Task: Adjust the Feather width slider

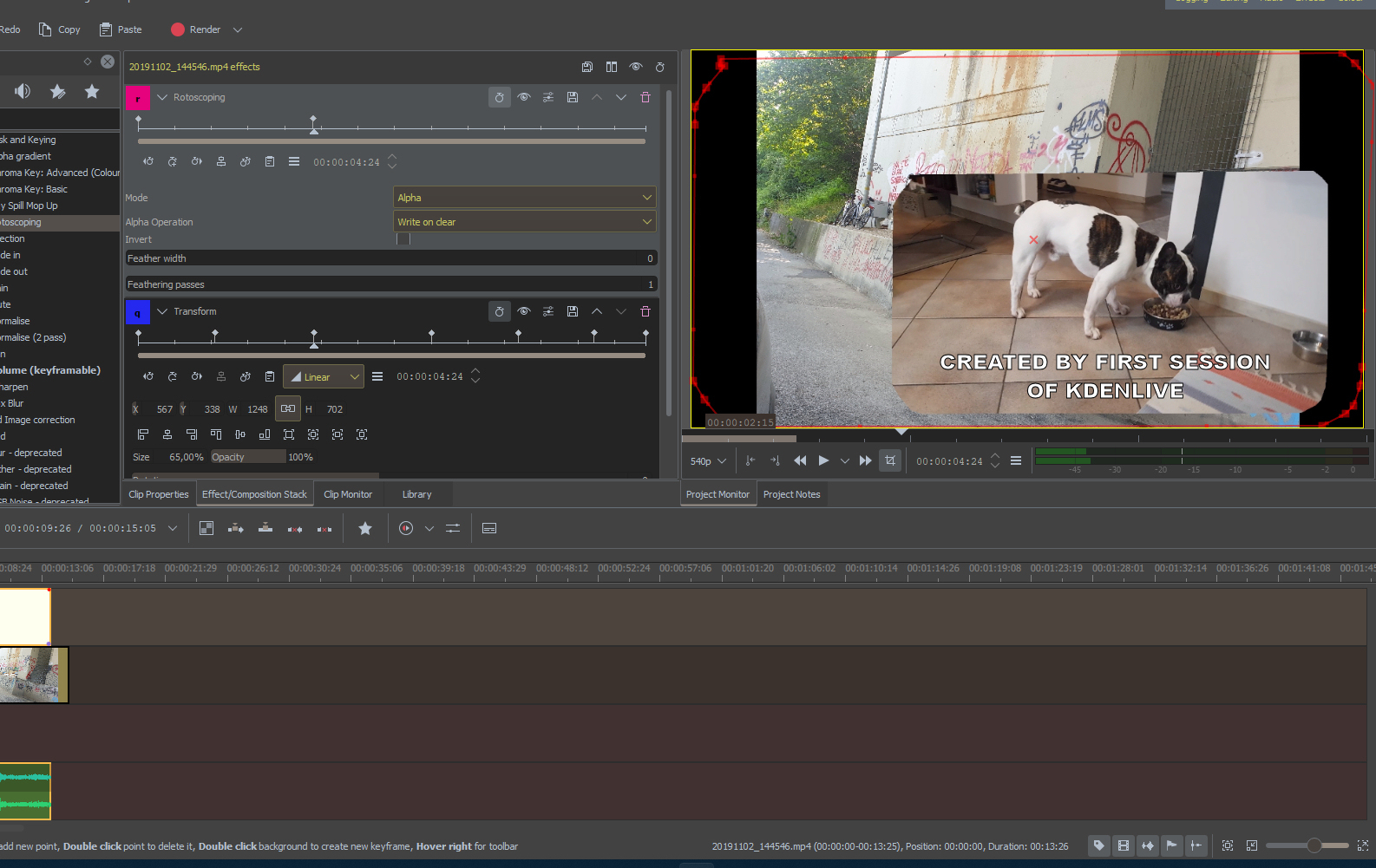Action: [391, 258]
